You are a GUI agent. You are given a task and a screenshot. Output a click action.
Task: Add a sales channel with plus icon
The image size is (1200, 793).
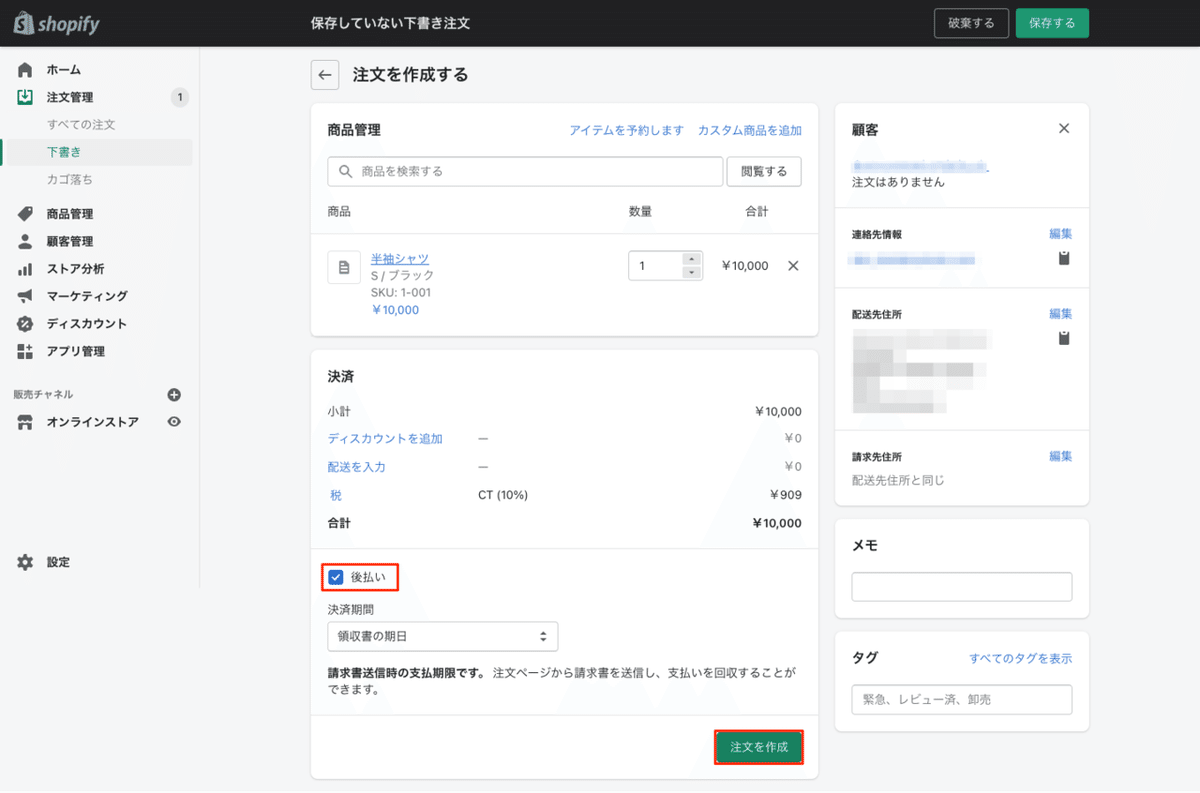174,395
